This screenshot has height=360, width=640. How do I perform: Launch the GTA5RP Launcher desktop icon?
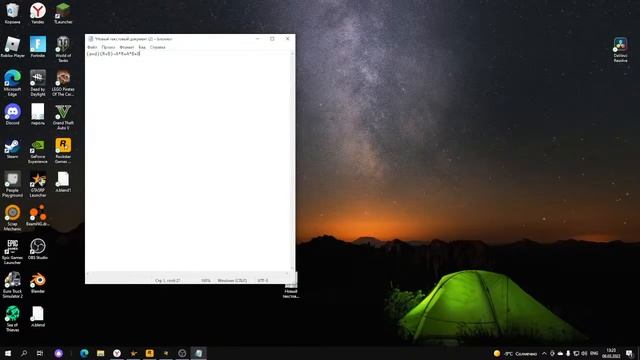click(x=38, y=184)
